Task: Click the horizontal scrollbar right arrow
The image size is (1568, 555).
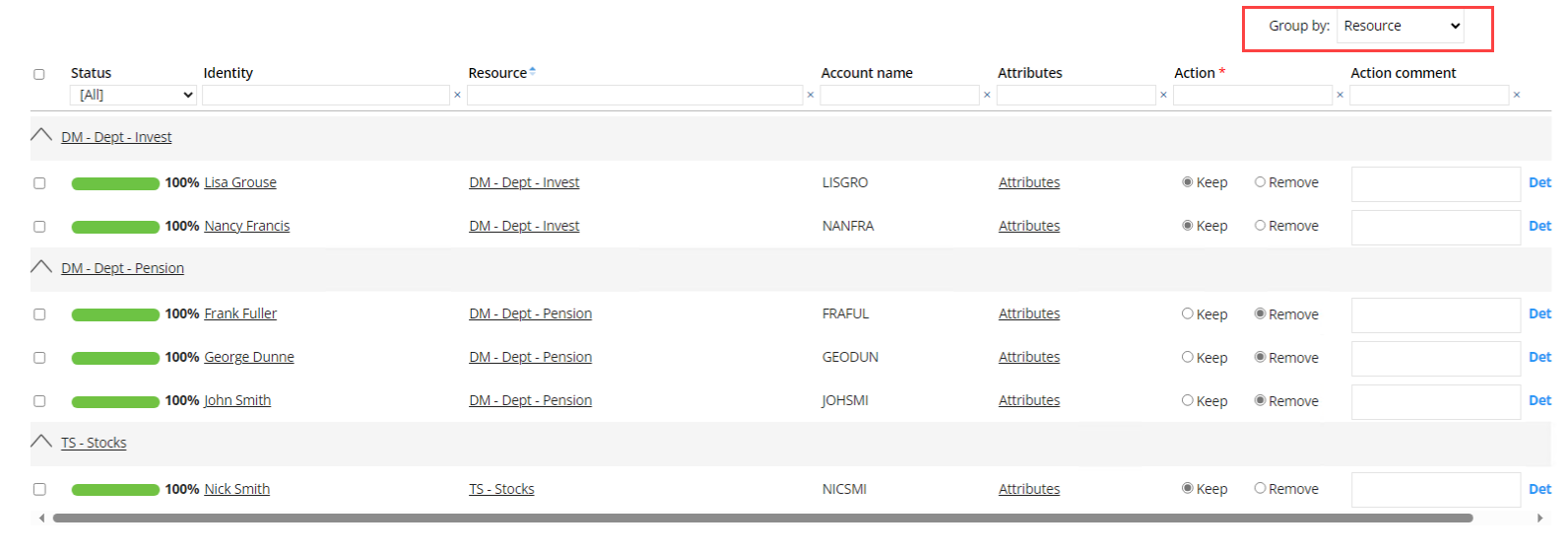Action: pyautogui.click(x=1539, y=518)
